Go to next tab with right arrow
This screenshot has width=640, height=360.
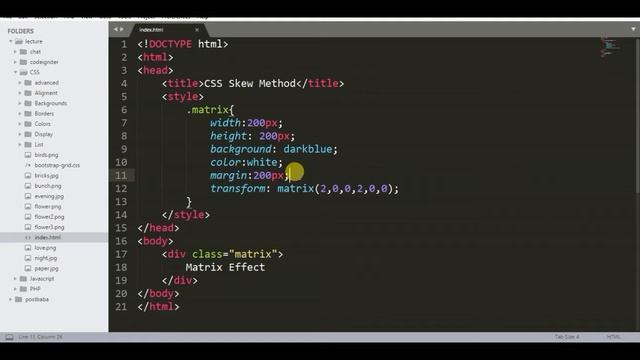122,29
